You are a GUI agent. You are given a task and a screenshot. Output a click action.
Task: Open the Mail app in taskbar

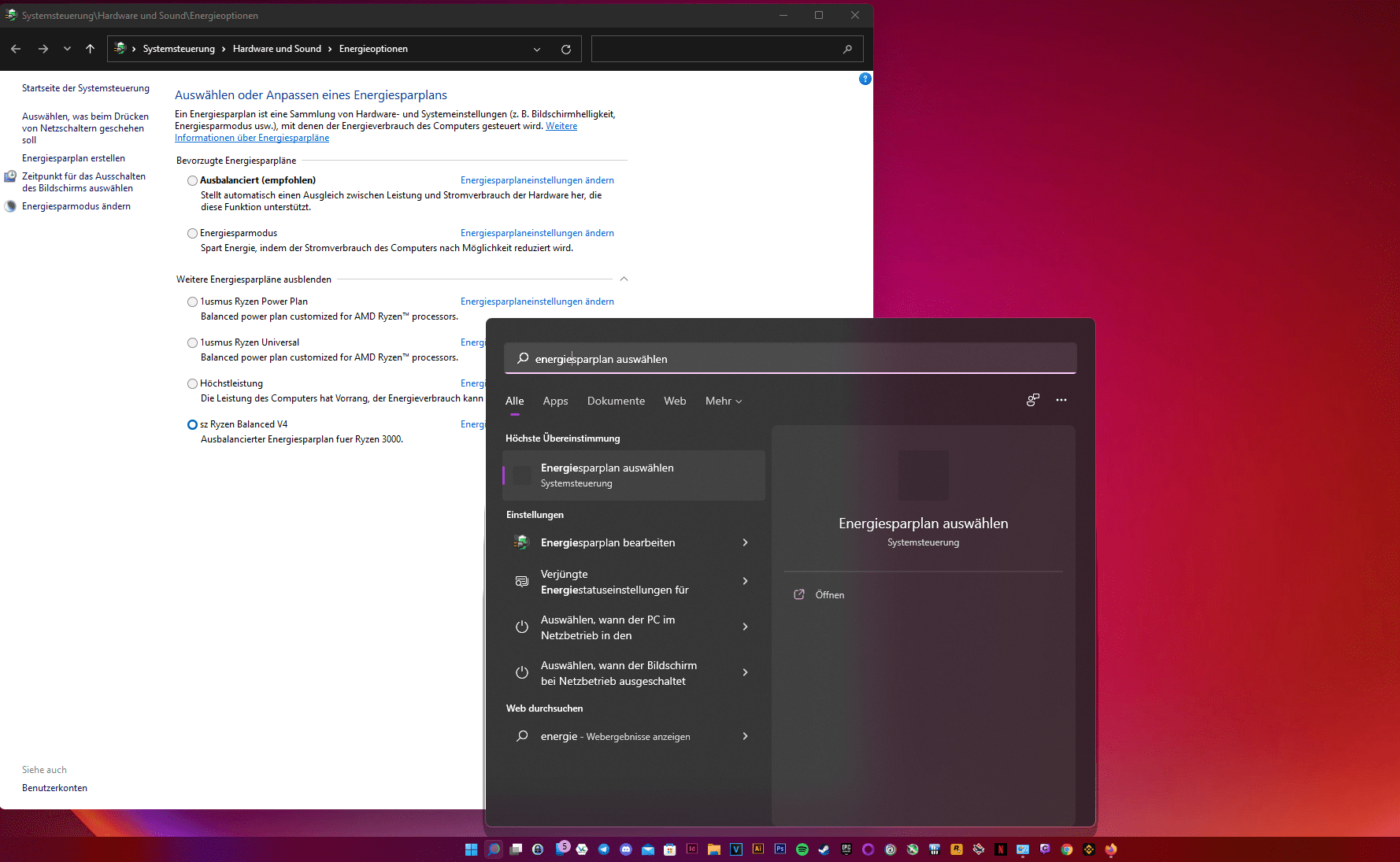(648, 849)
